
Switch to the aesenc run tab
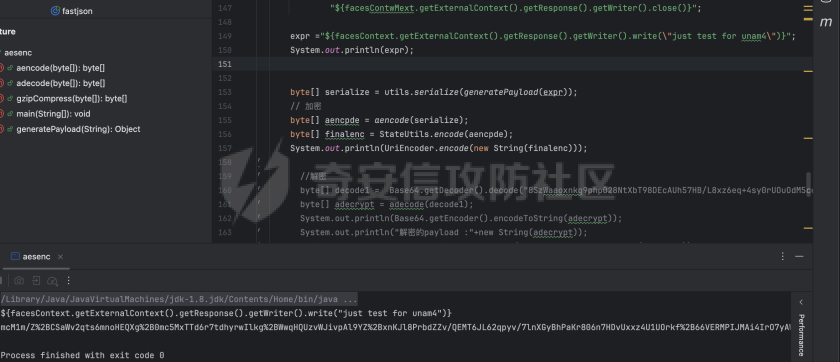tap(36, 257)
